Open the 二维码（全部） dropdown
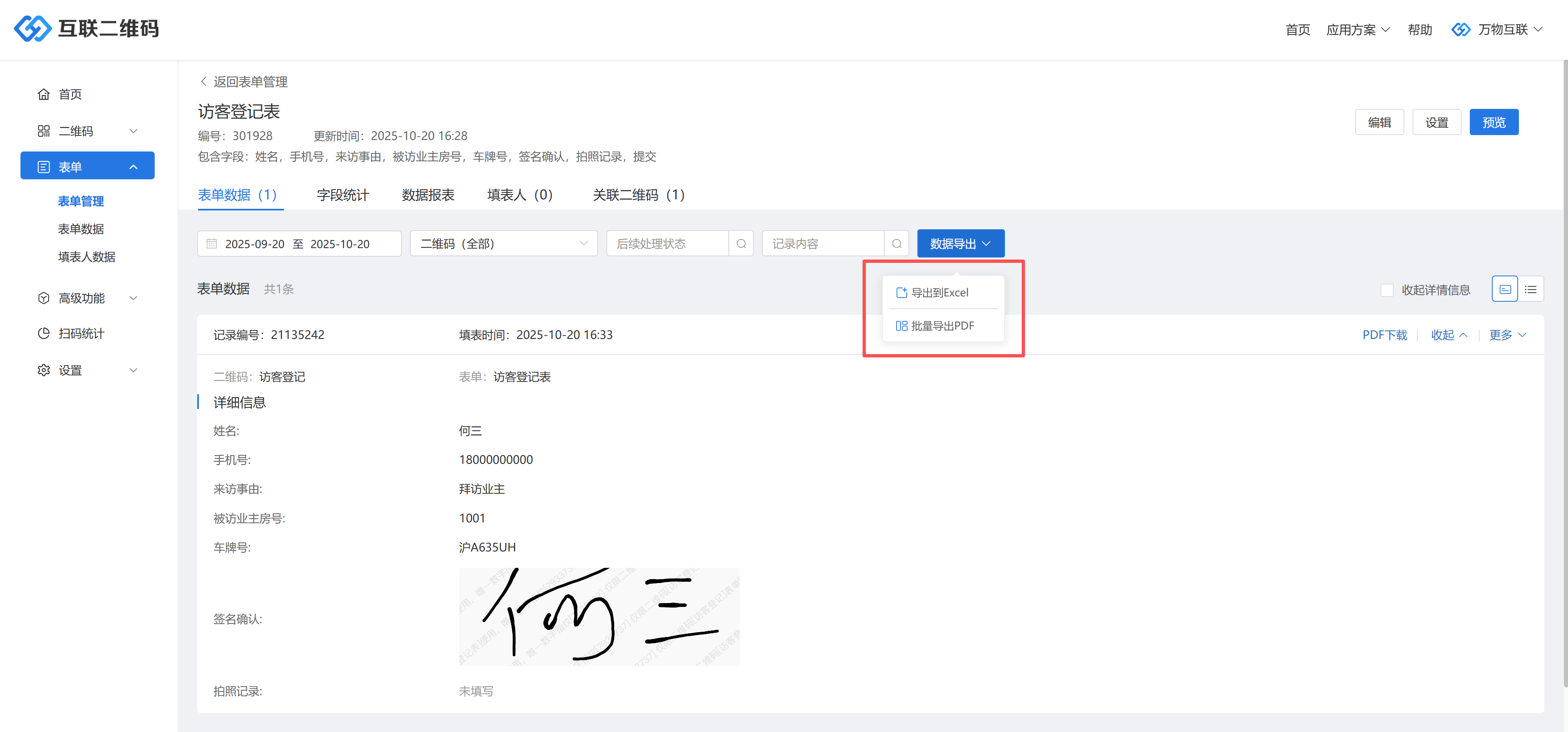1568x732 pixels. coord(503,244)
